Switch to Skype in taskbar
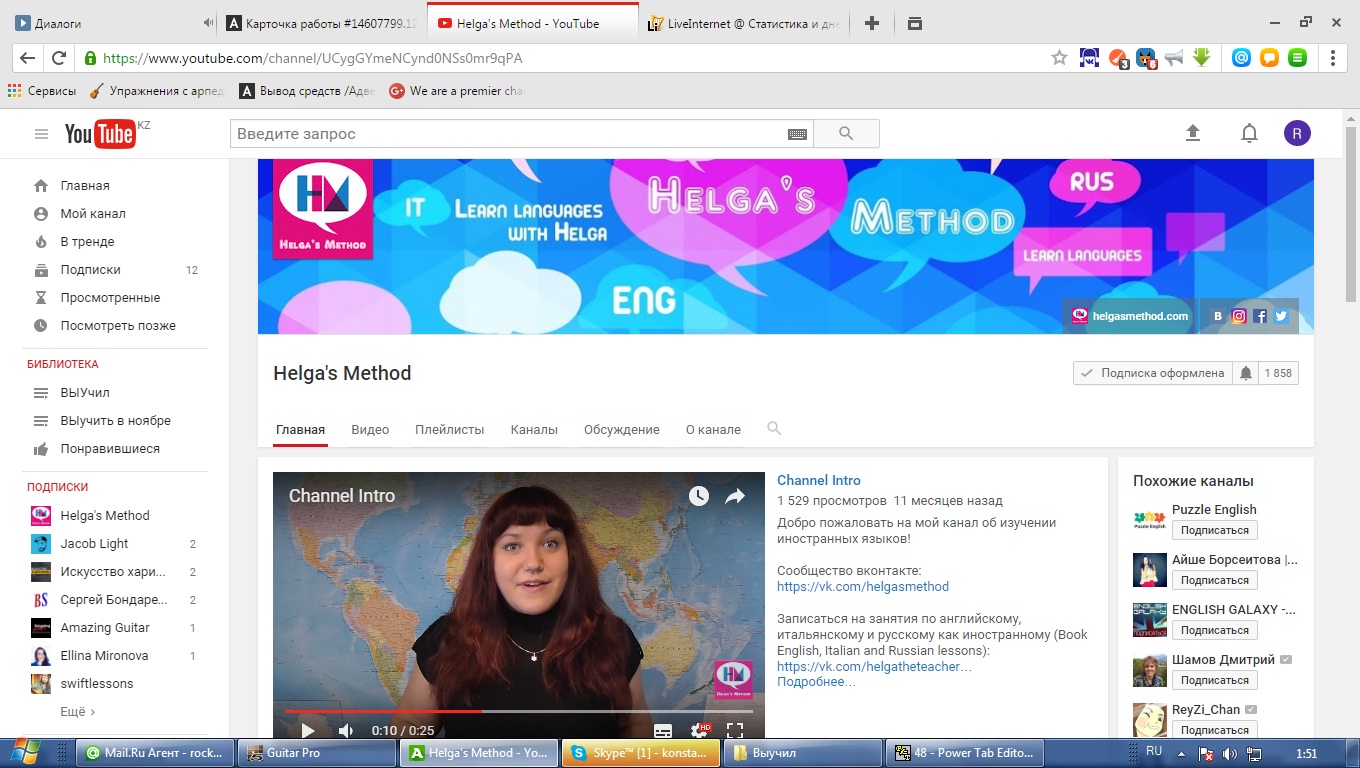Image resolution: width=1360 pixels, height=768 pixels. 641,753
